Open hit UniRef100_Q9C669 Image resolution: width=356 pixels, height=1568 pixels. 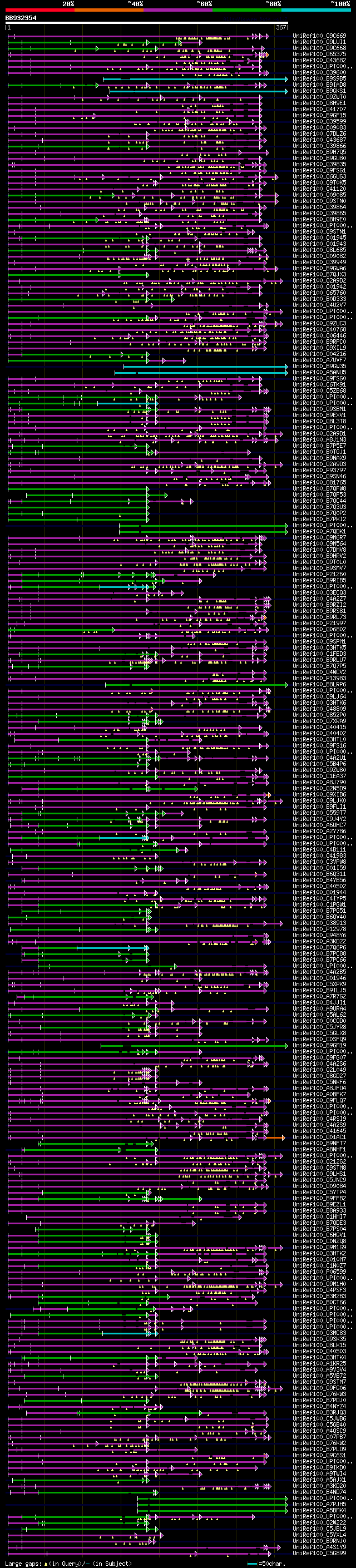[319, 36]
